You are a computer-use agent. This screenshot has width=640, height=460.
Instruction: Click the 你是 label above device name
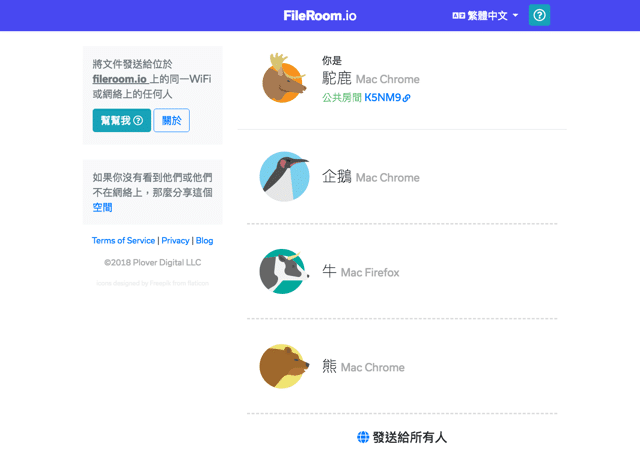[x=331, y=61]
